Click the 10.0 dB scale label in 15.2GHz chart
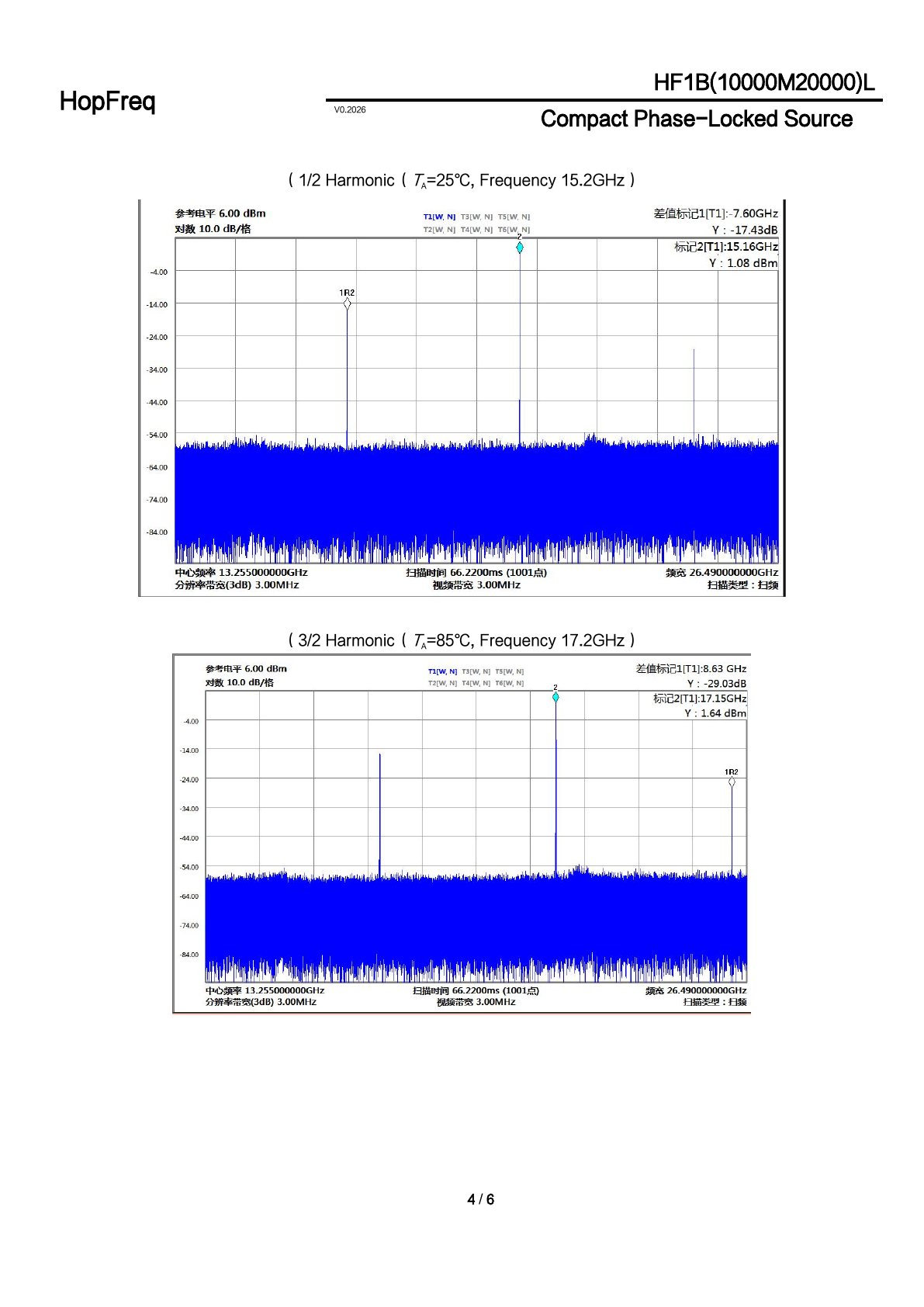Image resolution: width=924 pixels, height=1307 pixels. [213, 229]
